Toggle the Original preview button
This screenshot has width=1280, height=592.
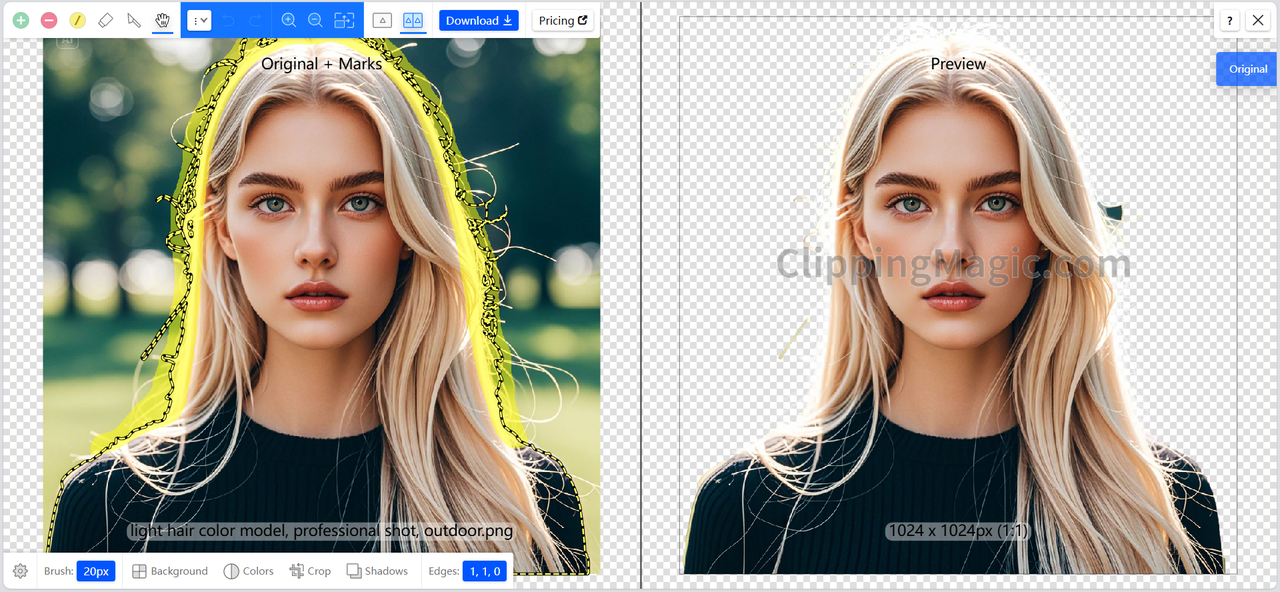coord(1248,69)
